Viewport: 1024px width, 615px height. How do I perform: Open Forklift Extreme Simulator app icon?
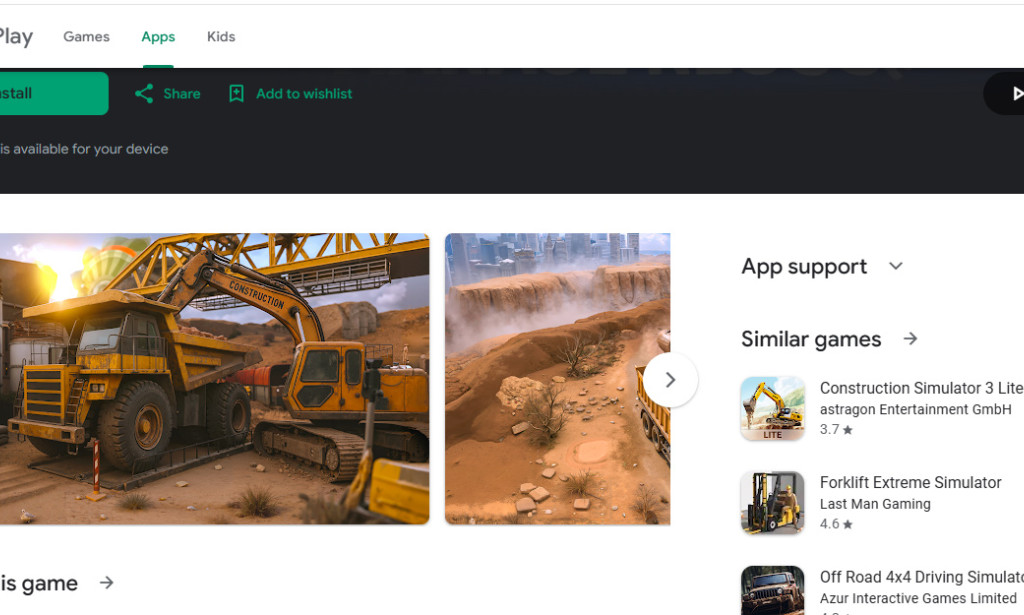click(772, 503)
